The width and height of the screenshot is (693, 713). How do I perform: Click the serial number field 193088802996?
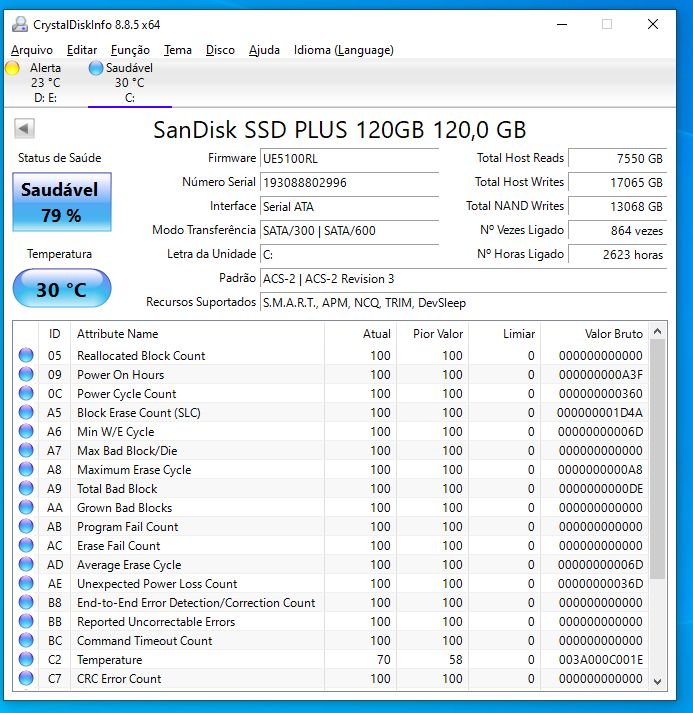click(x=349, y=183)
